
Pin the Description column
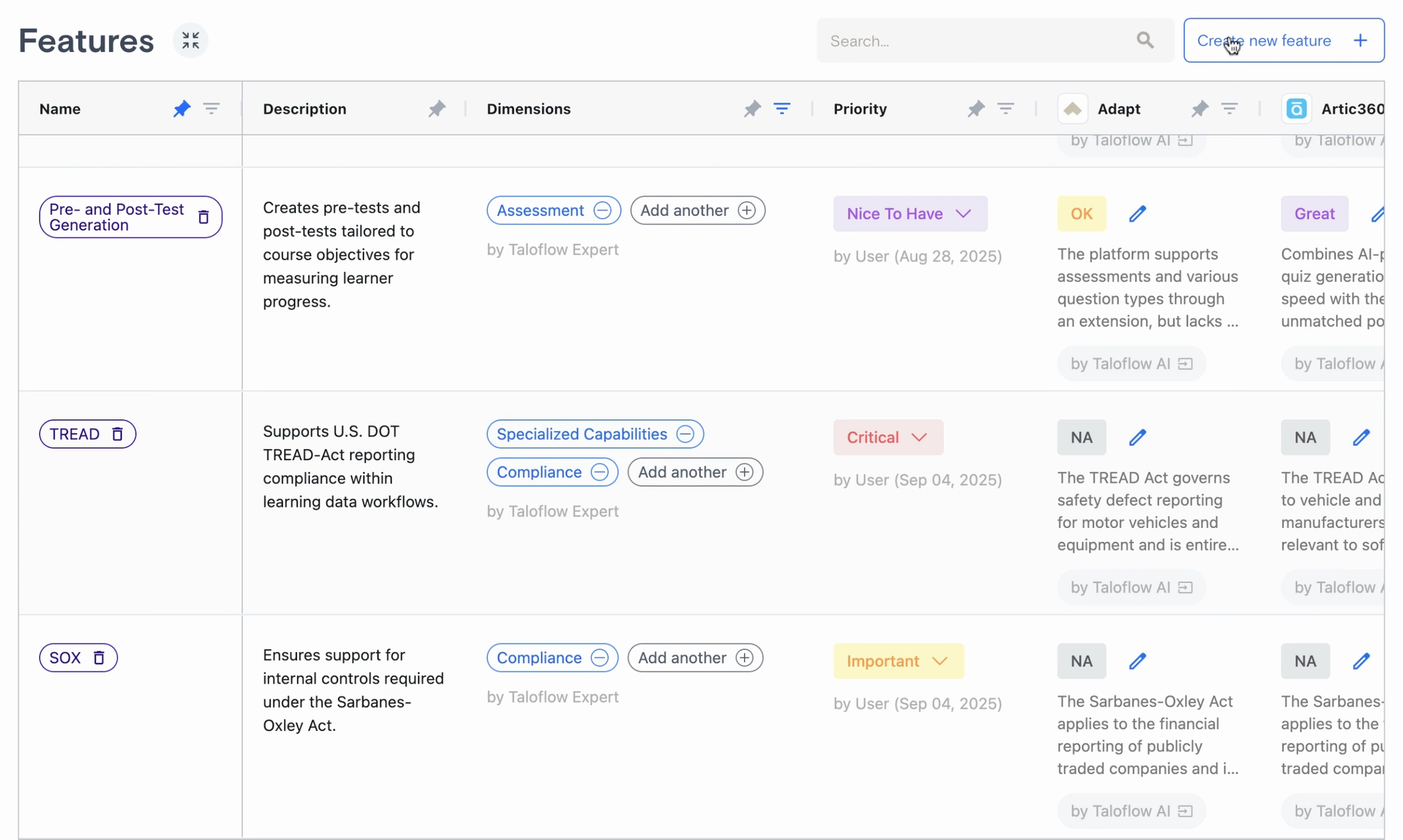[x=437, y=108]
